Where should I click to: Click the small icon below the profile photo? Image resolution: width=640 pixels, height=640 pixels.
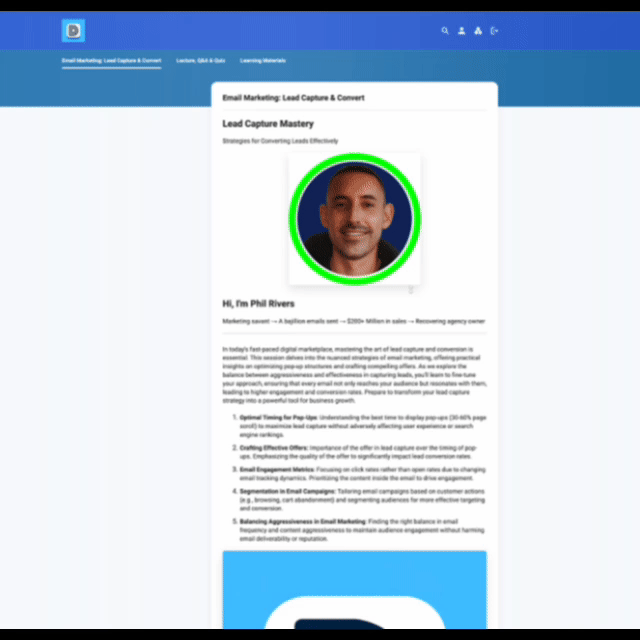(410, 290)
